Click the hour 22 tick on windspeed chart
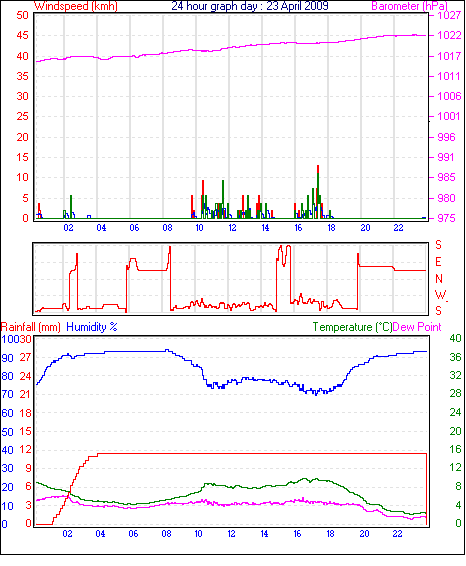This screenshot has width=466, height=566. click(x=398, y=228)
